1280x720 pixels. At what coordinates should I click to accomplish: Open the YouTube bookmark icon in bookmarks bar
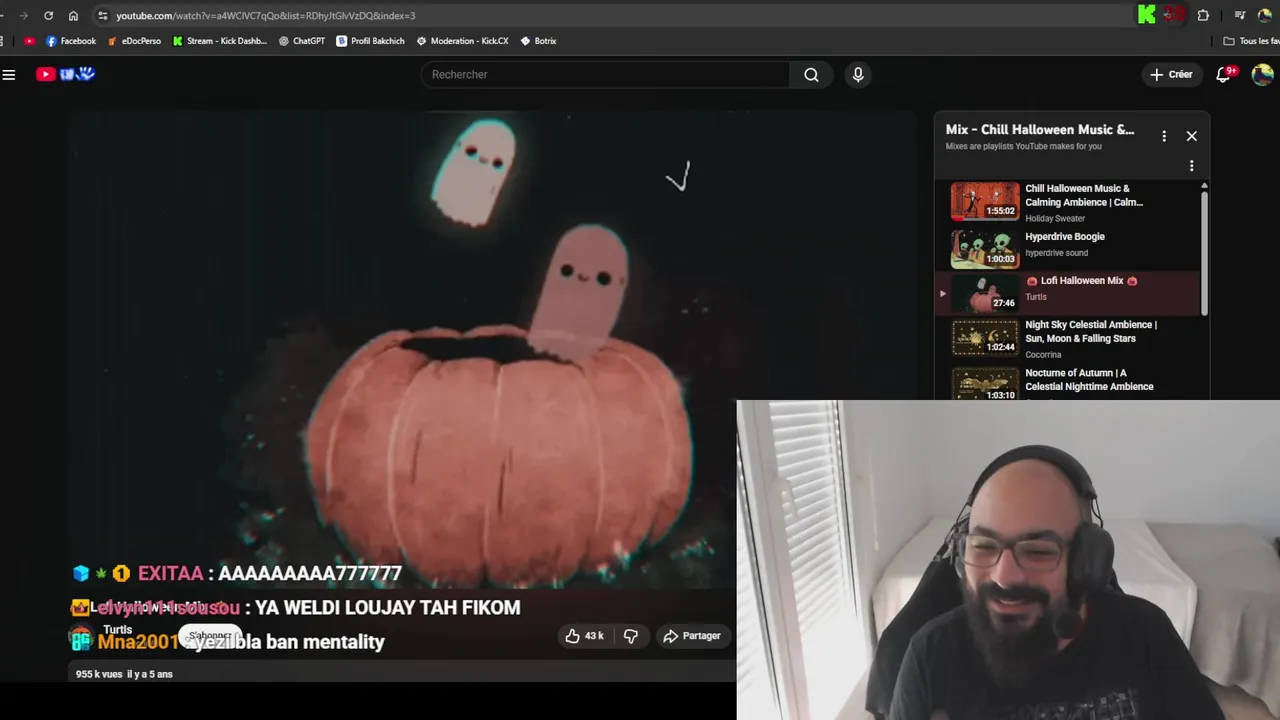click(29, 41)
